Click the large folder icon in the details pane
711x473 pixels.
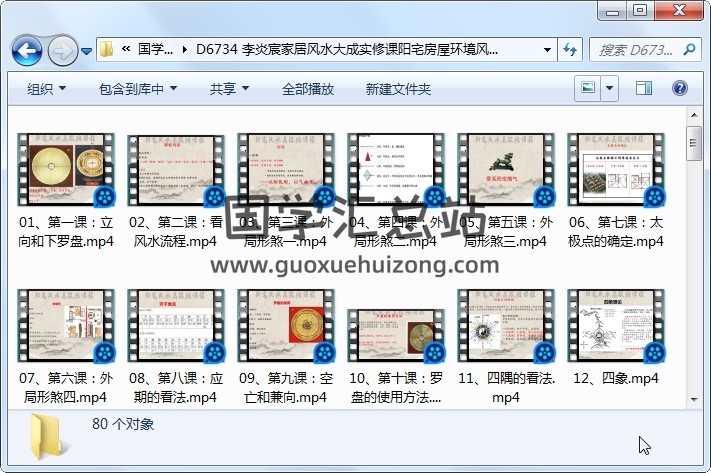(x=48, y=433)
